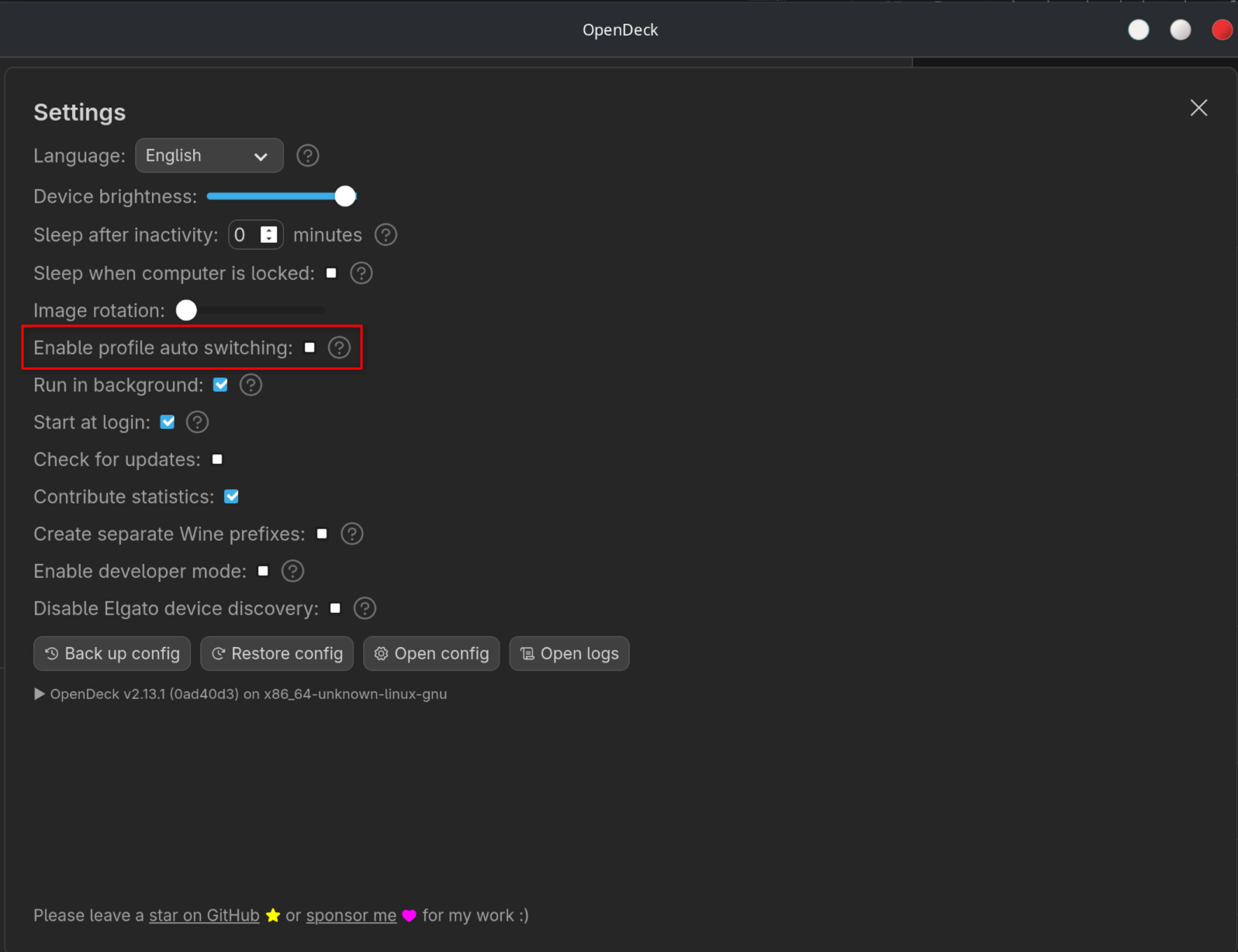The height and width of the screenshot is (952, 1238).
Task: Click help icon for Sleep when computer locked
Action: pyautogui.click(x=361, y=273)
